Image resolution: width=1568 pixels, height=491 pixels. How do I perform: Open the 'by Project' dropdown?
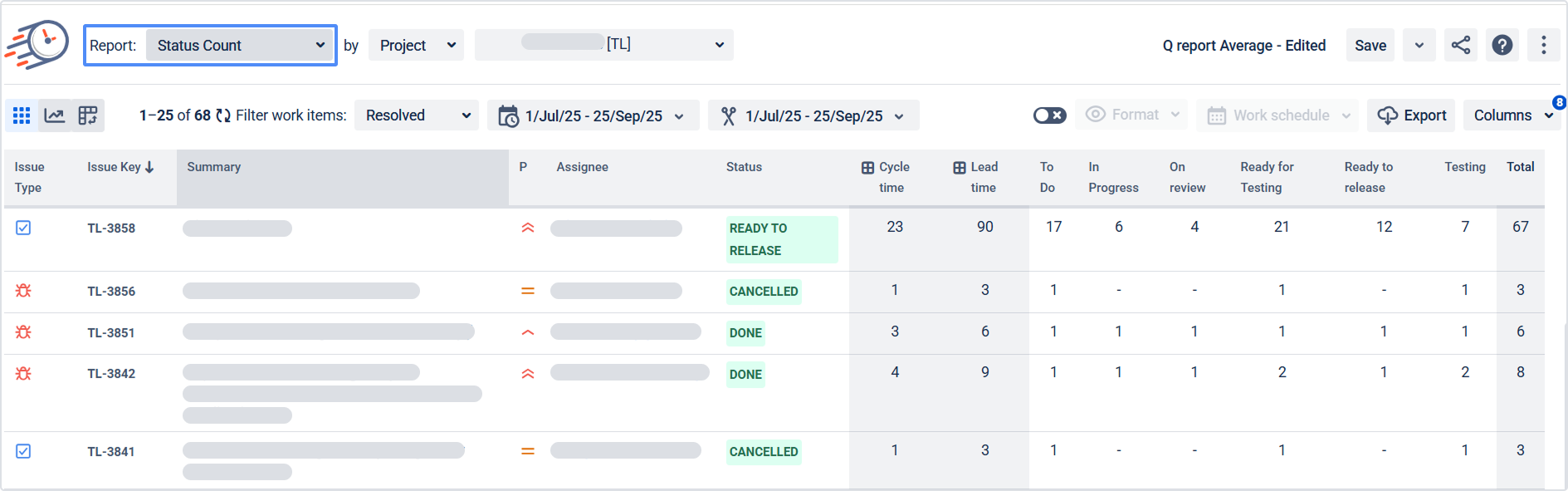click(417, 45)
